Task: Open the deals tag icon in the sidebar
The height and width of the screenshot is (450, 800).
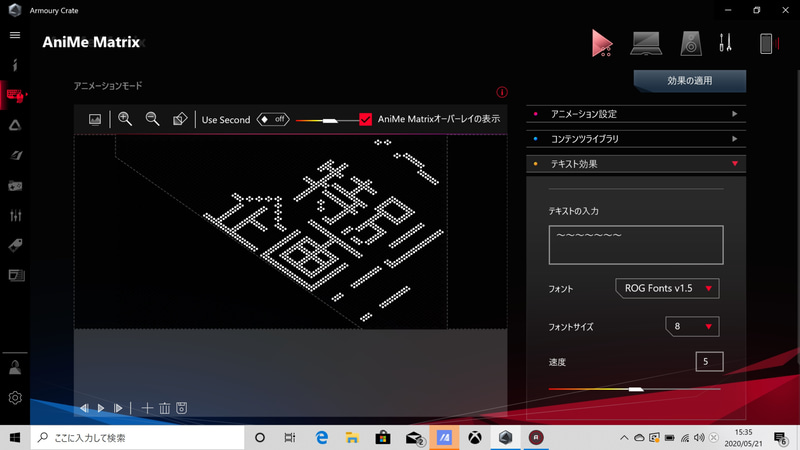Action: point(15,245)
